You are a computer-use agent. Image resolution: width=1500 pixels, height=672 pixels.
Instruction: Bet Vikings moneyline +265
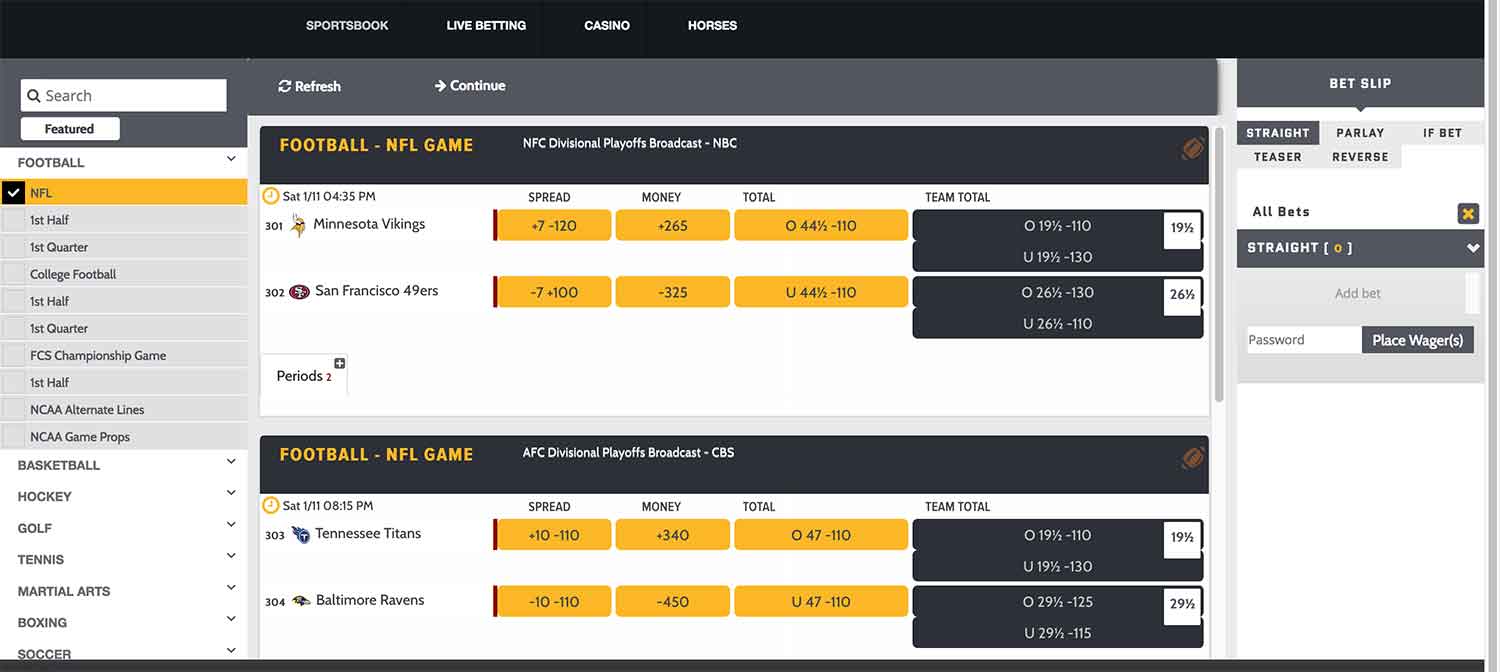point(672,225)
